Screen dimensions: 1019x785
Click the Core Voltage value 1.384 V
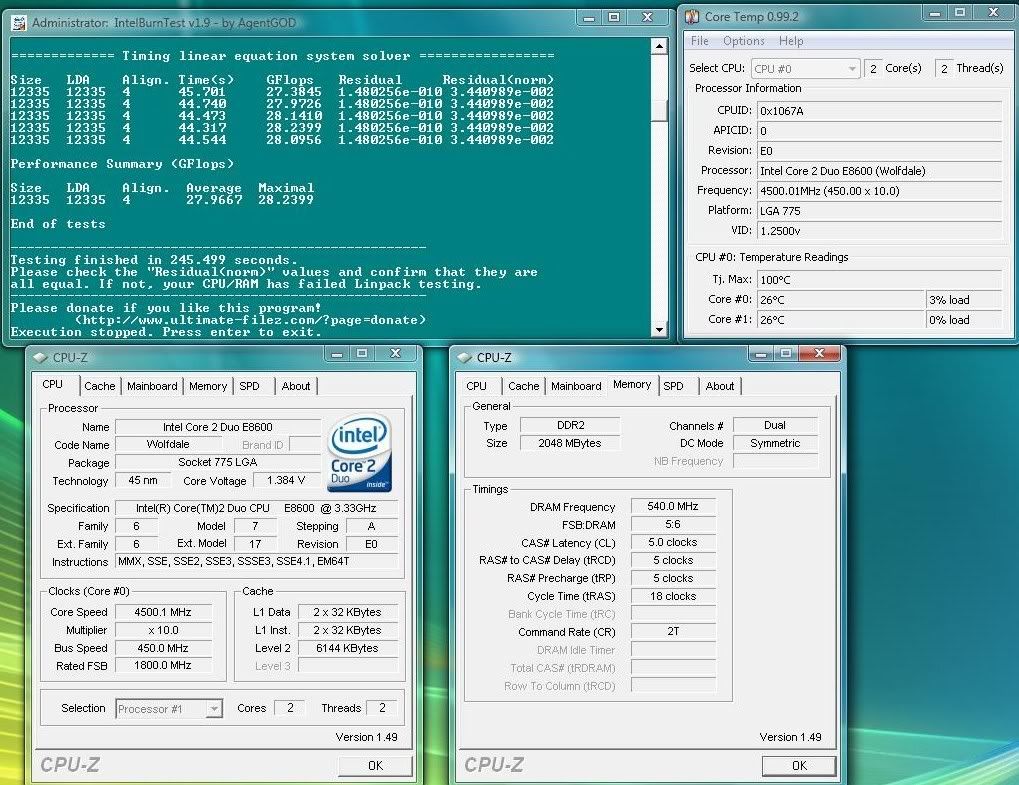coord(286,480)
